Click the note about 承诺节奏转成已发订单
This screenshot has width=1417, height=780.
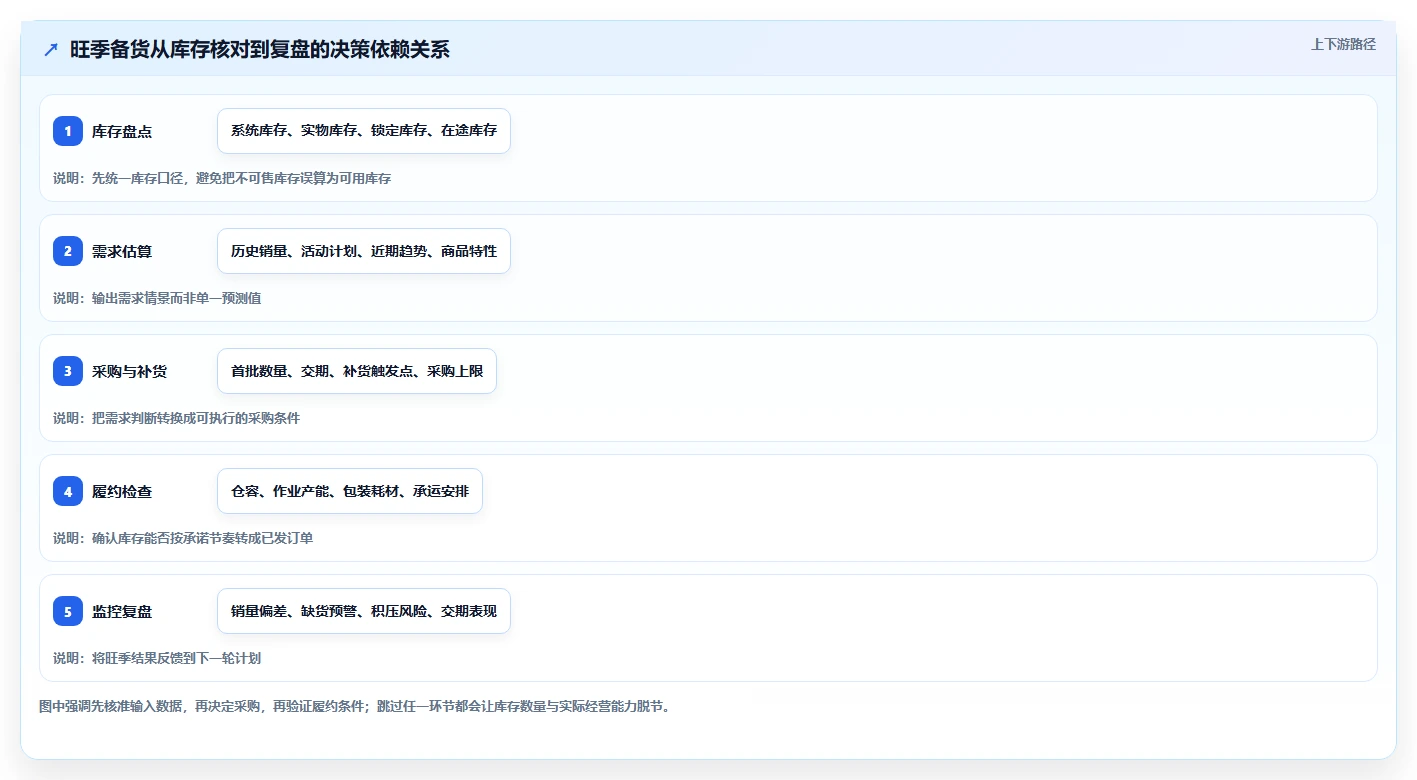point(183,538)
